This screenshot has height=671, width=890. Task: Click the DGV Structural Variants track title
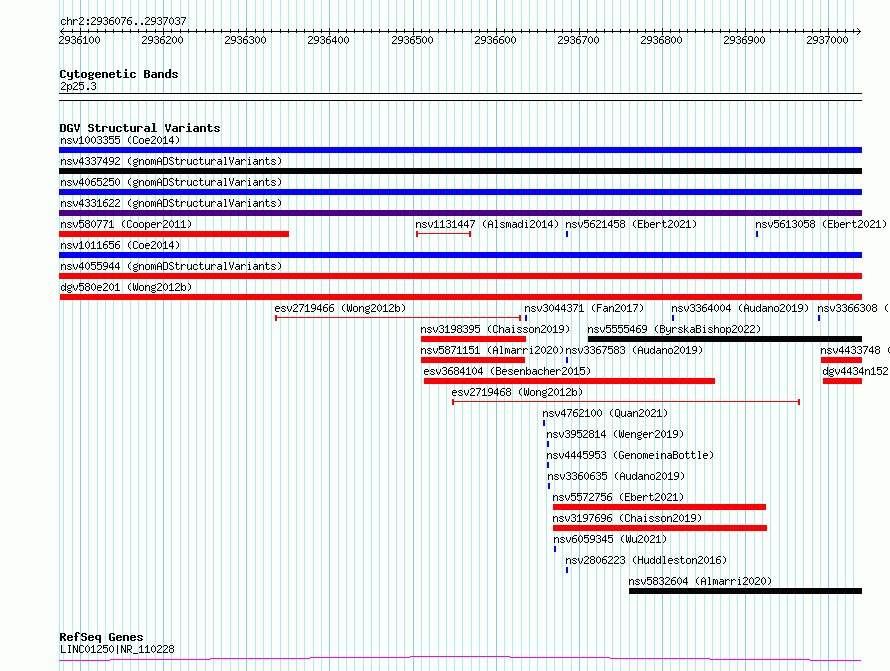tap(140, 128)
